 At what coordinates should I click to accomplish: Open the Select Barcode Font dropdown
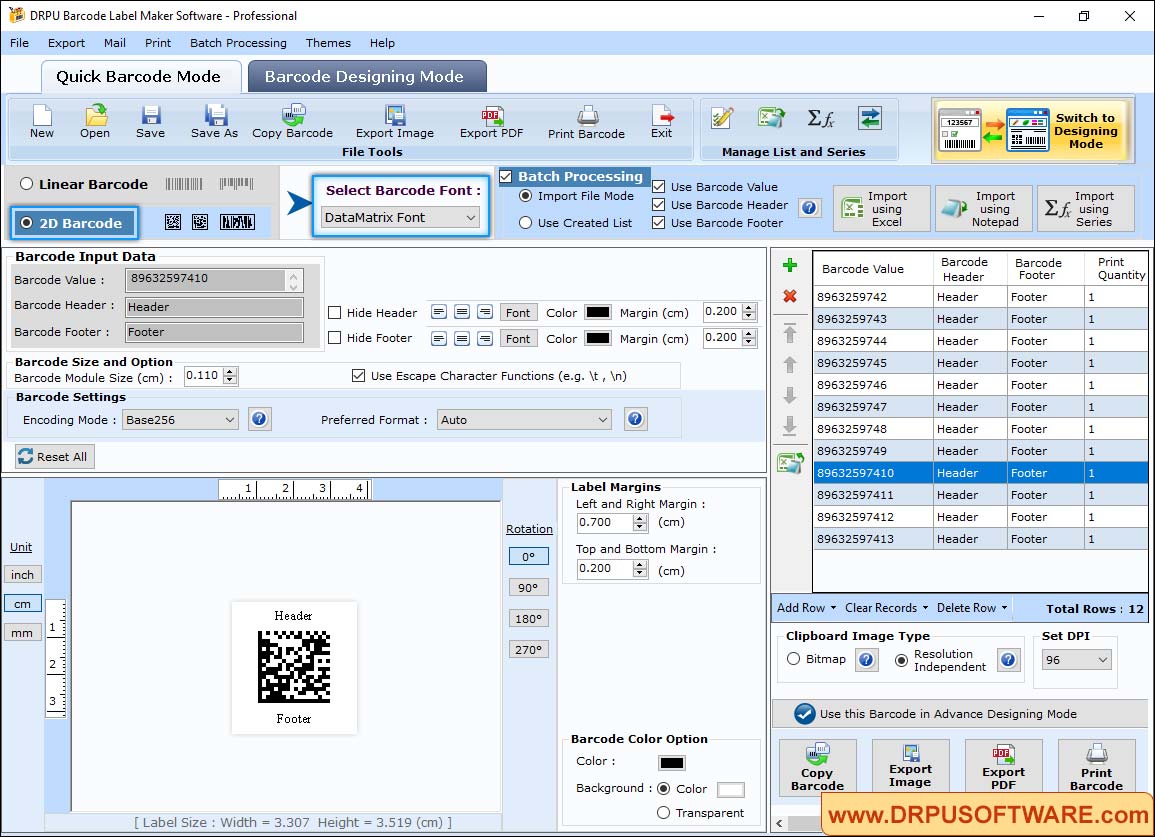point(401,217)
